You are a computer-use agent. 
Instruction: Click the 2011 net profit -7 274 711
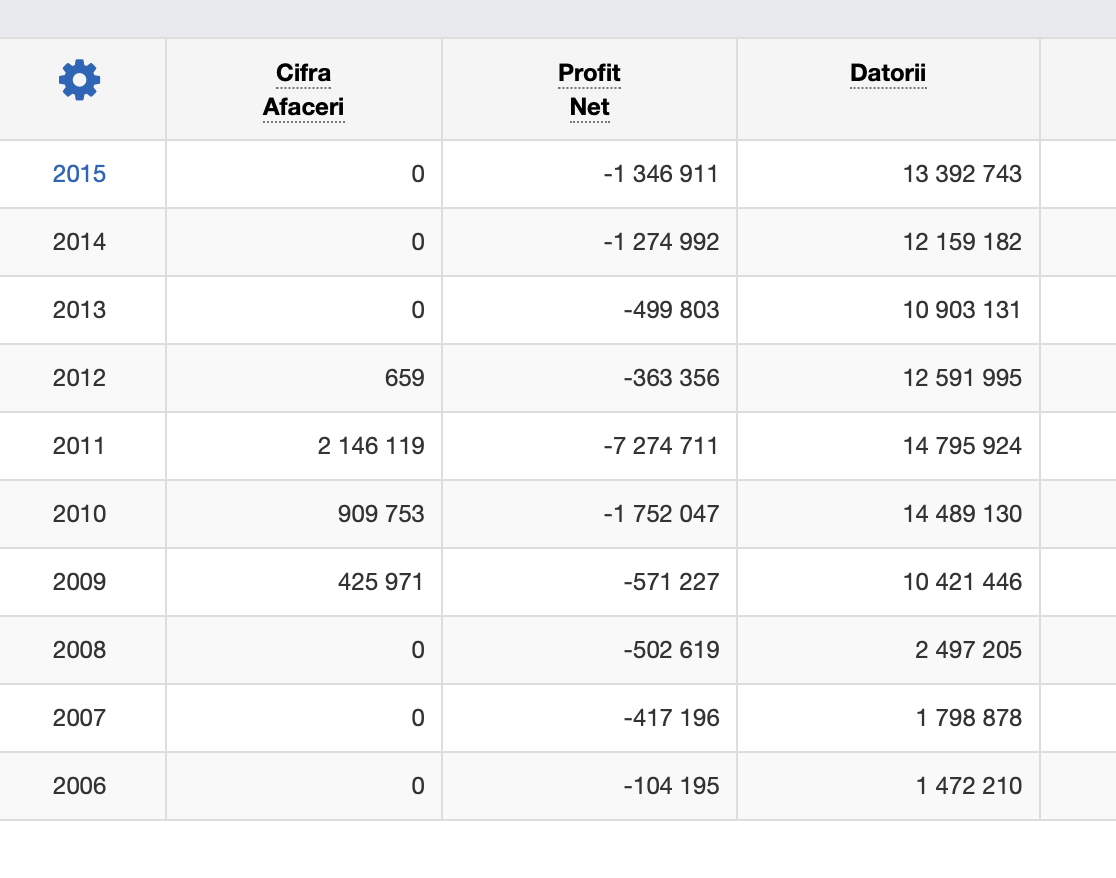tap(661, 446)
